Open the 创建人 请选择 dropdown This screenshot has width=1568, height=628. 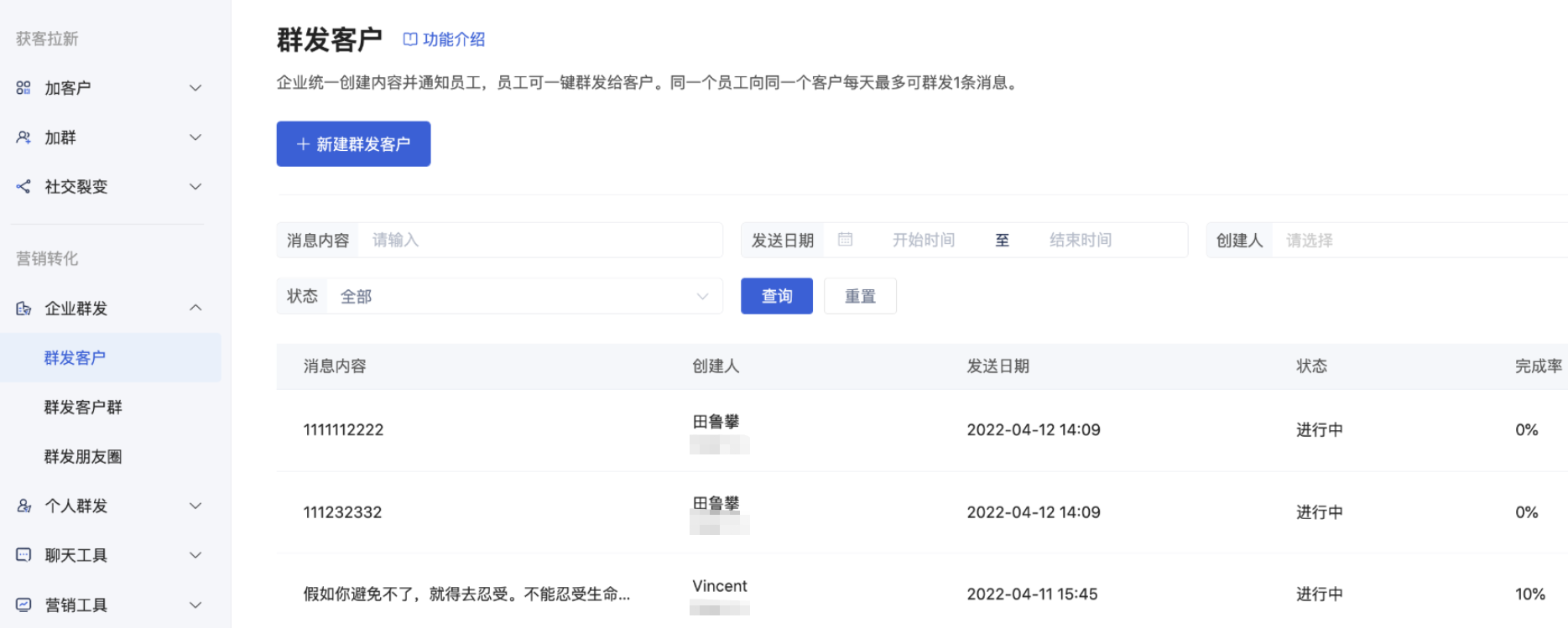click(1420, 240)
